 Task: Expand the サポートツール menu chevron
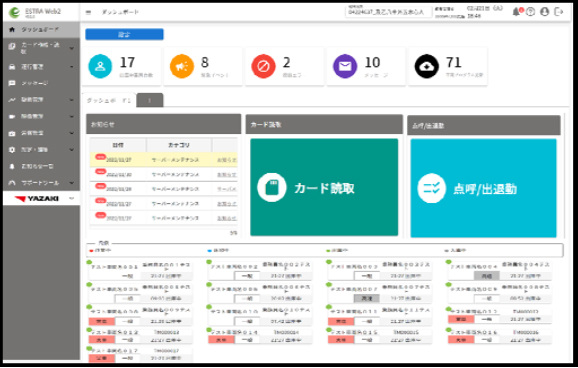[72, 183]
